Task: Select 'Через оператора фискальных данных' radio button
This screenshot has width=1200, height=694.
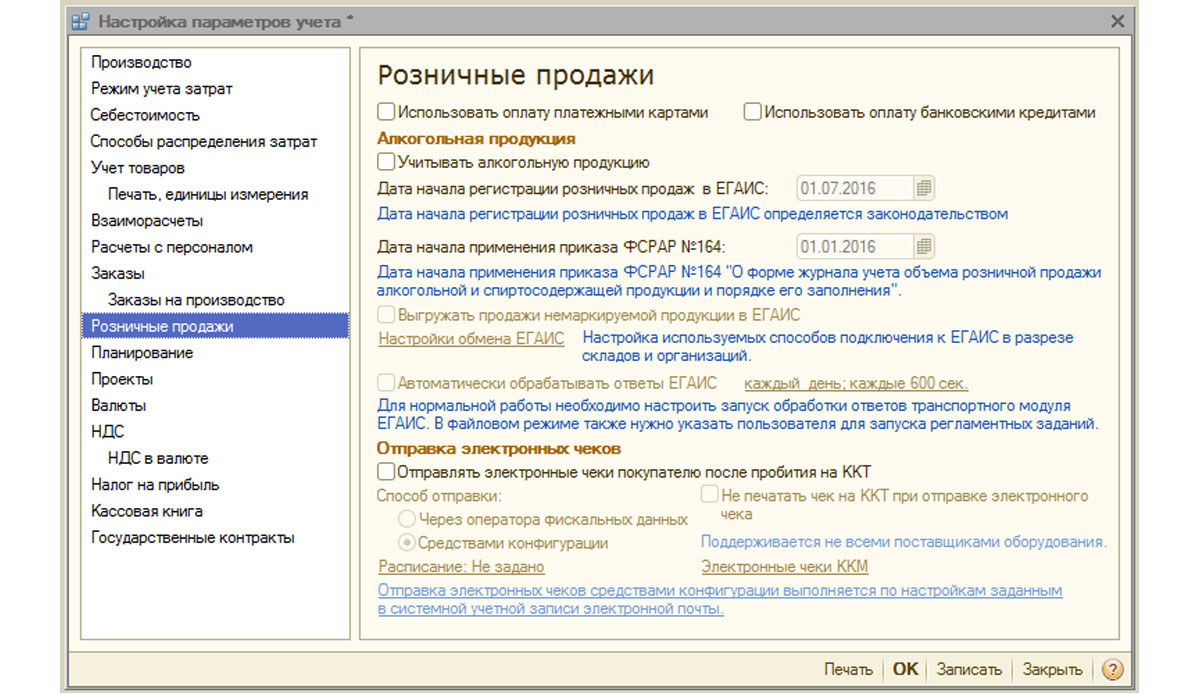Action: coord(407,519)
